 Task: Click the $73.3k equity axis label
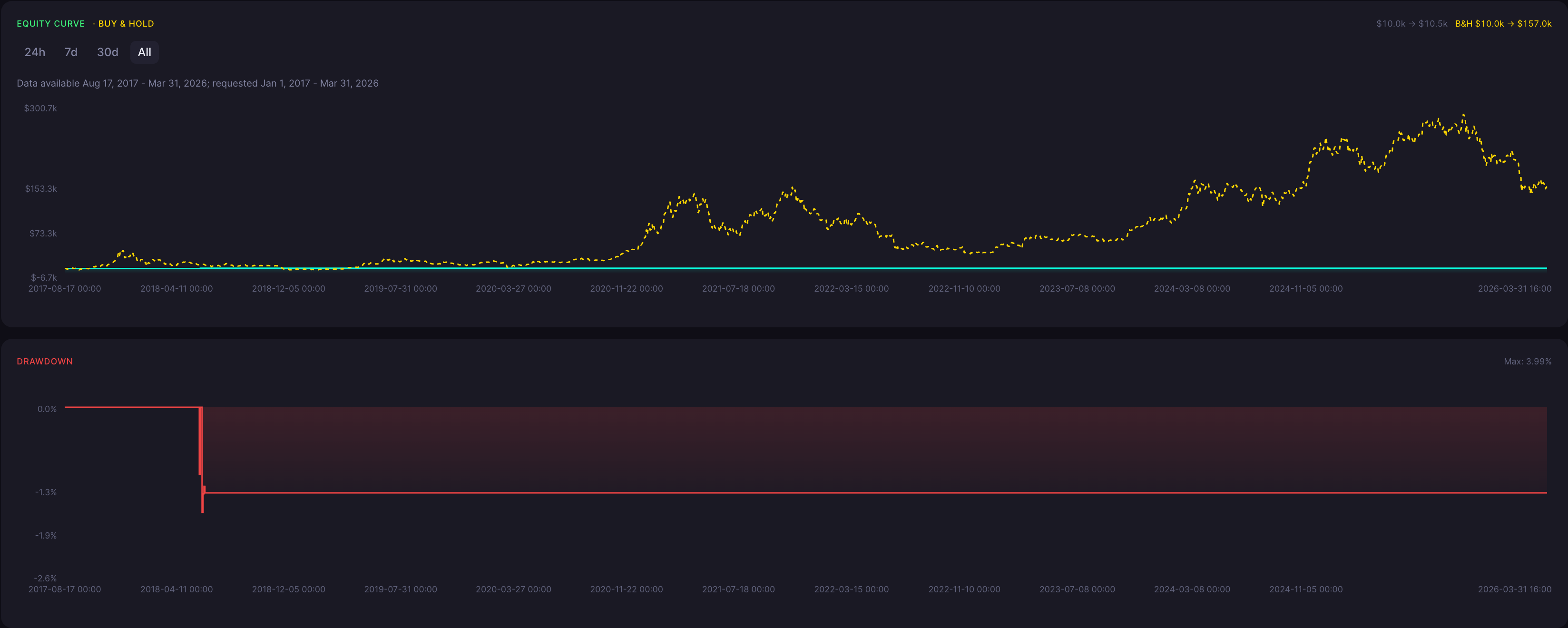pyautogui.click(x=43, y=234)
